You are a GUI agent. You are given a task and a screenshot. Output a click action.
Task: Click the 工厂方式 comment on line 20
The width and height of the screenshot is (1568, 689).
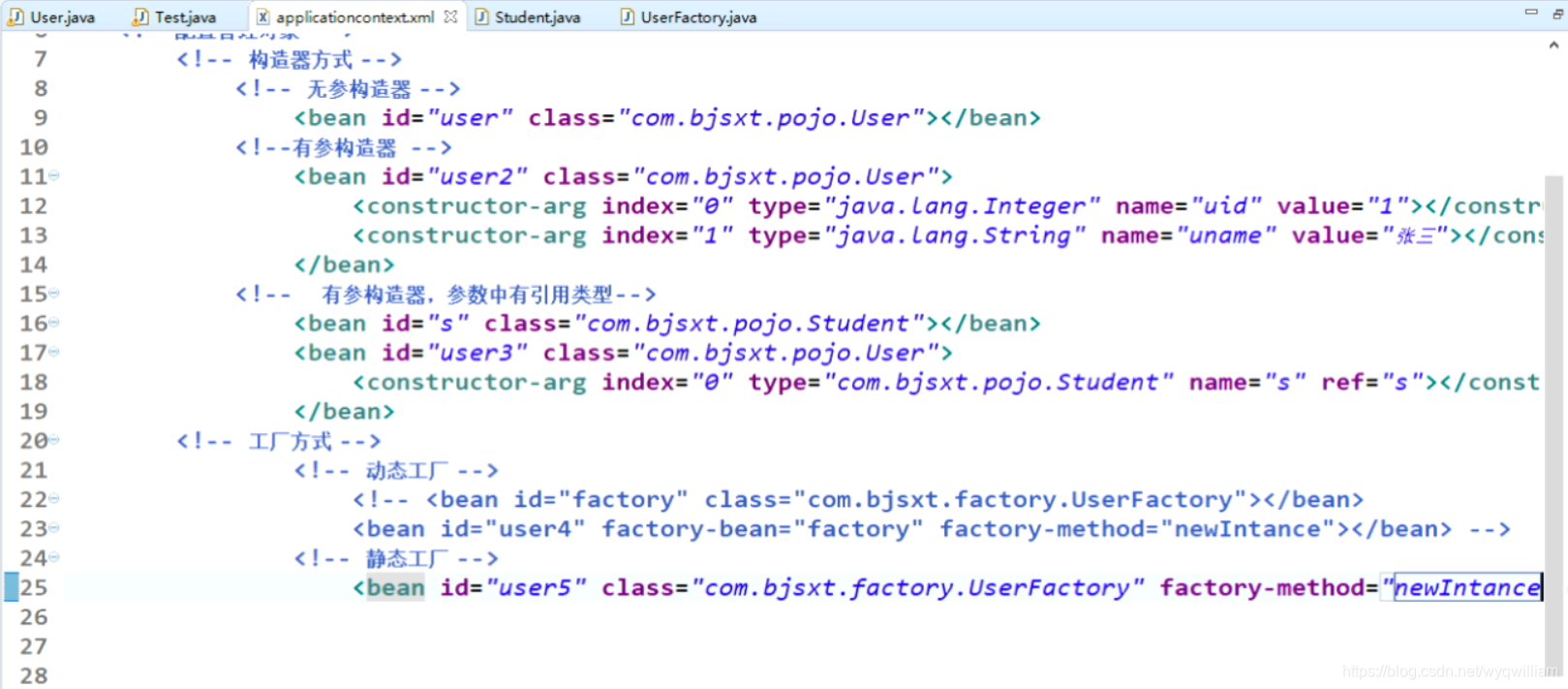pyautogui.click(x=279, y=442)
